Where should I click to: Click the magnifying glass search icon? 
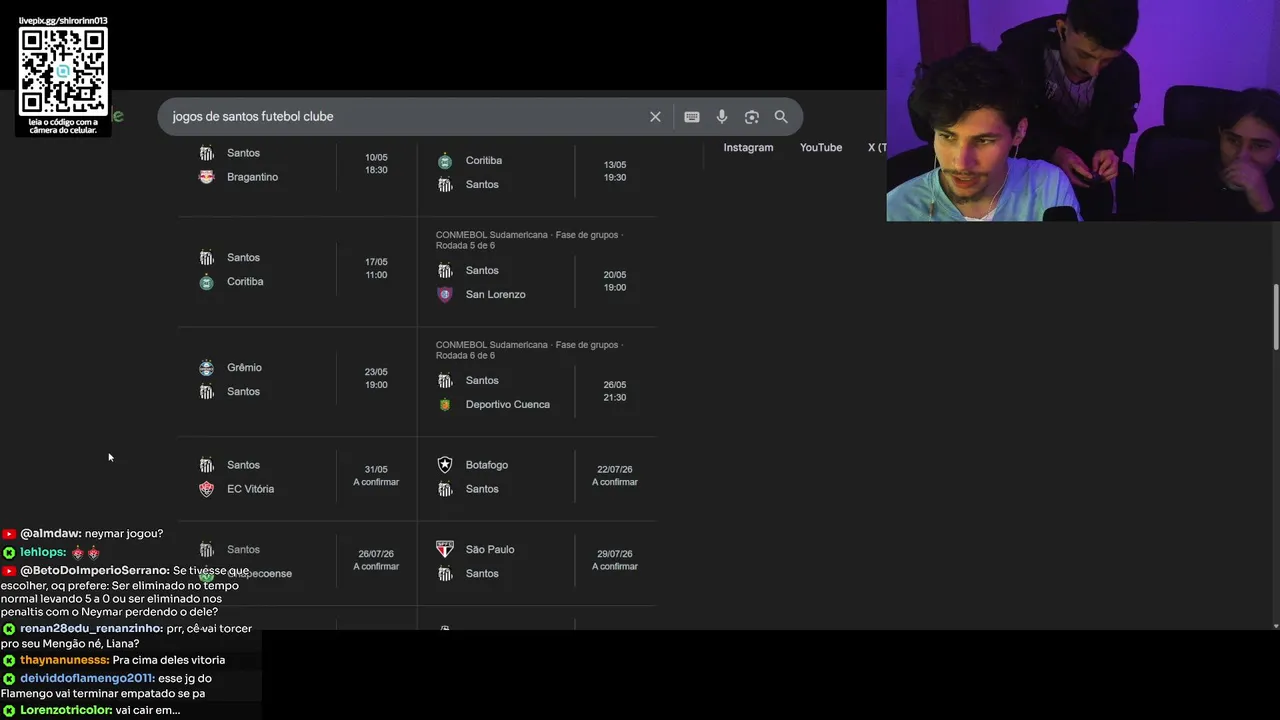click(x=781, y=117)
